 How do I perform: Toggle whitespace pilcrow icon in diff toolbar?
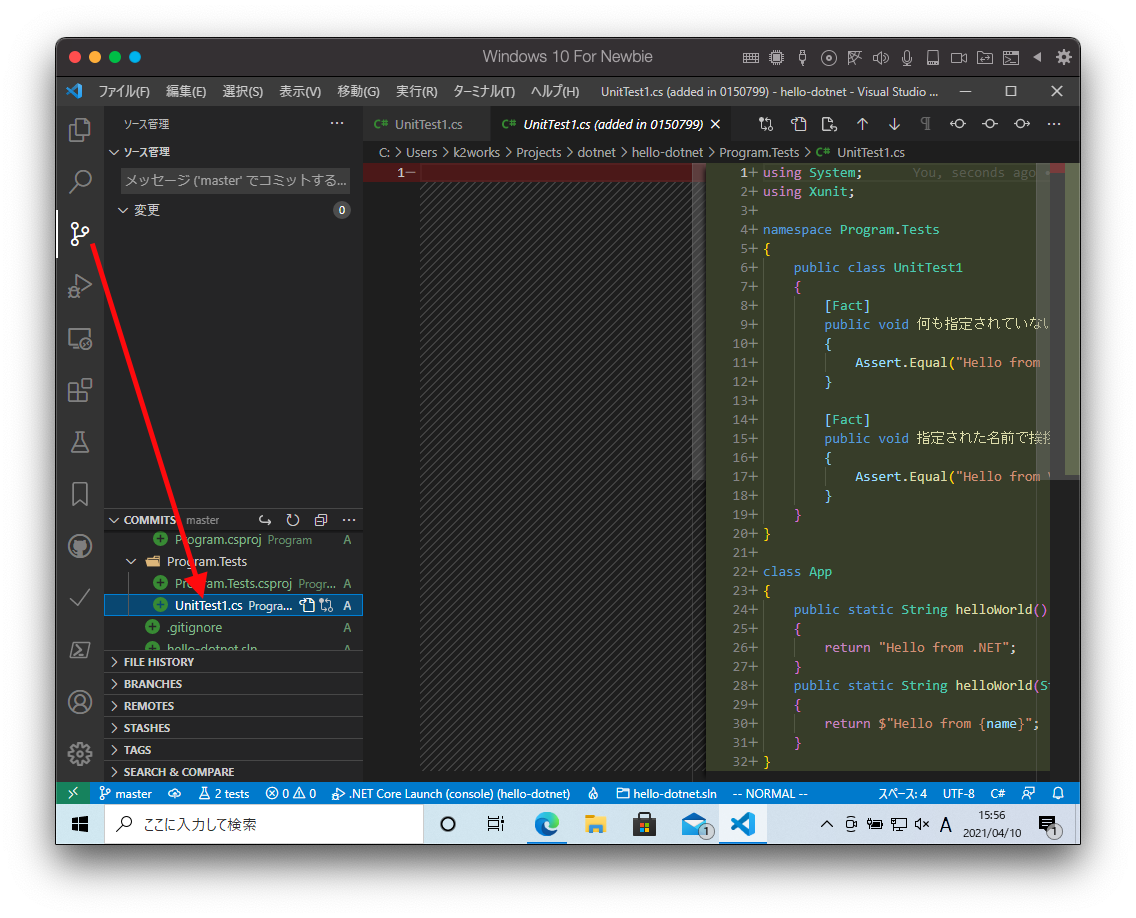pyautogui.click(x=926, y=125)
